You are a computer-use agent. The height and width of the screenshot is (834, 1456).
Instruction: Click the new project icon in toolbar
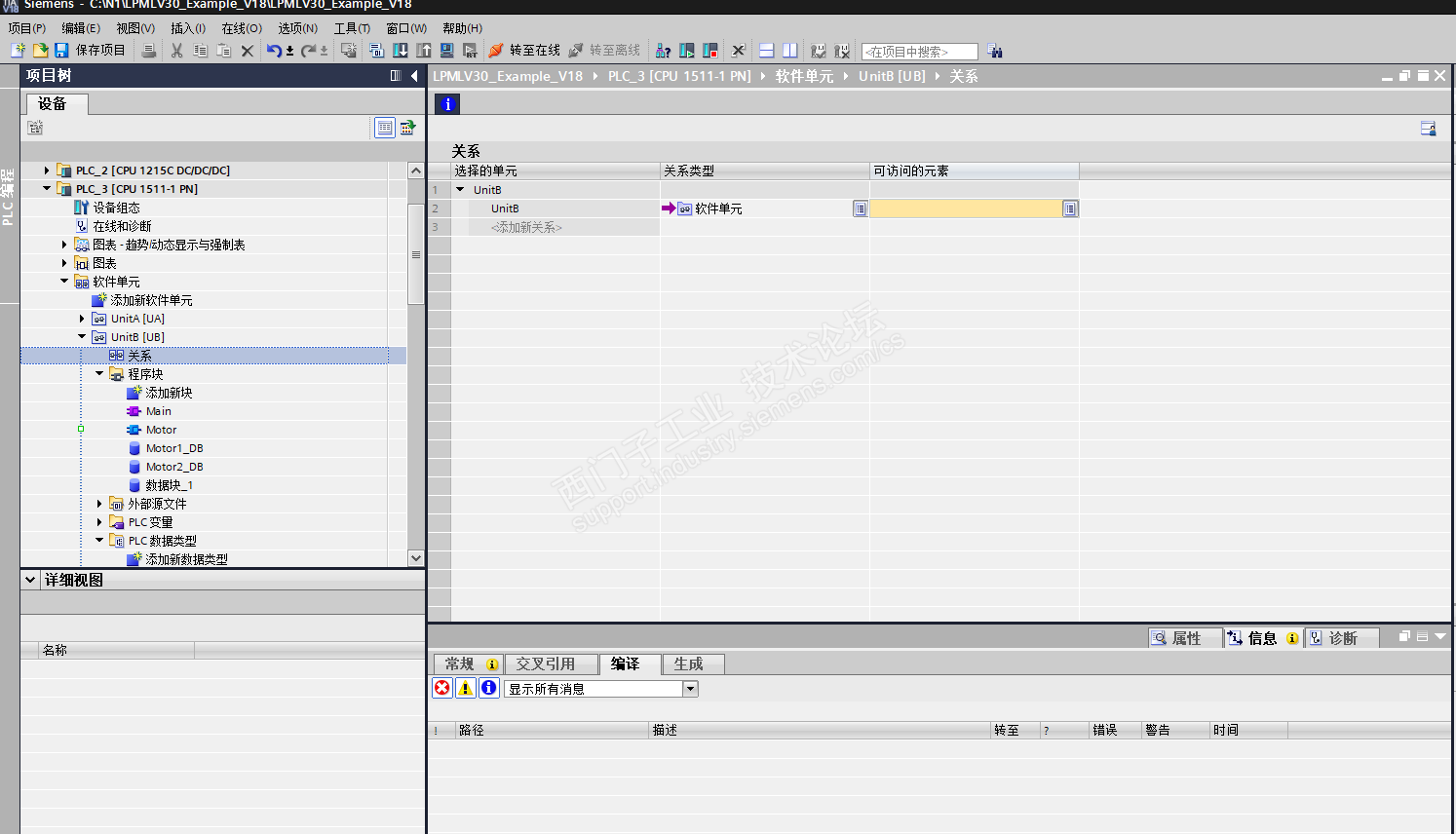18,51
